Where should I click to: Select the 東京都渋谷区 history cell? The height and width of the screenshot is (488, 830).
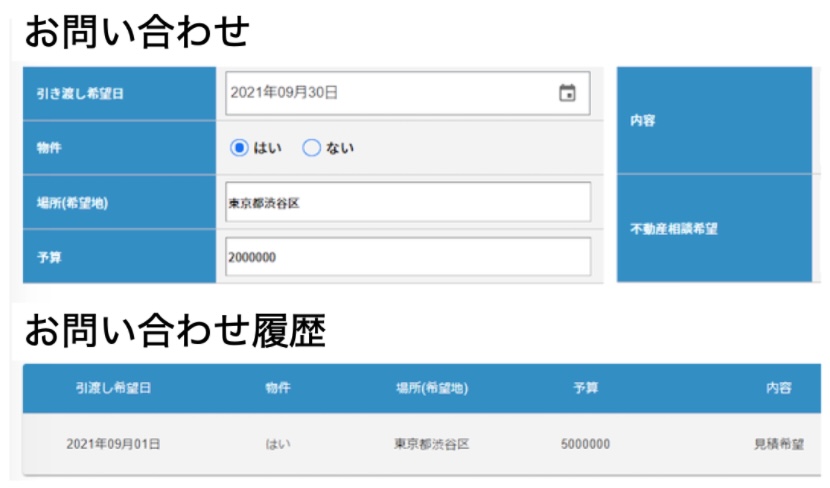coord(432,444)
